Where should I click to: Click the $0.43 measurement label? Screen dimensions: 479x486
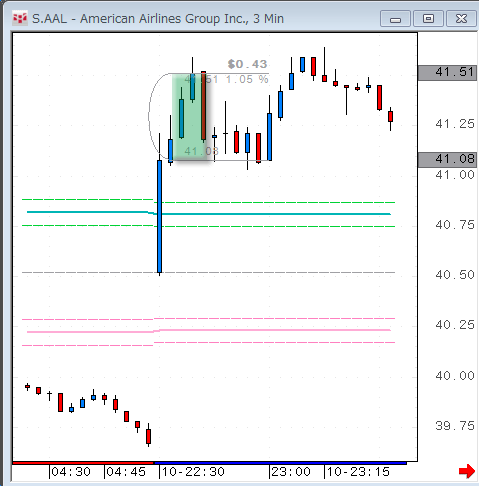click(x=247, y=64)
